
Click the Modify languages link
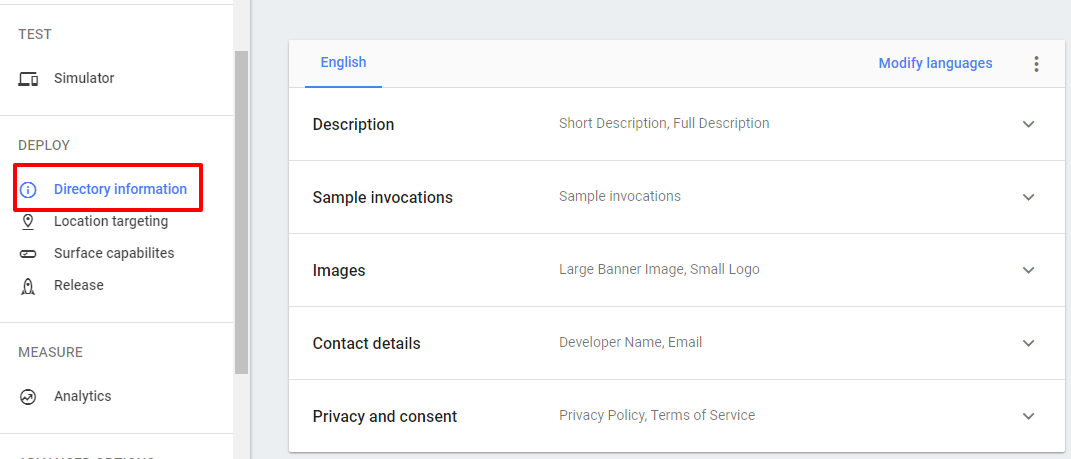[x=935, y=64]
